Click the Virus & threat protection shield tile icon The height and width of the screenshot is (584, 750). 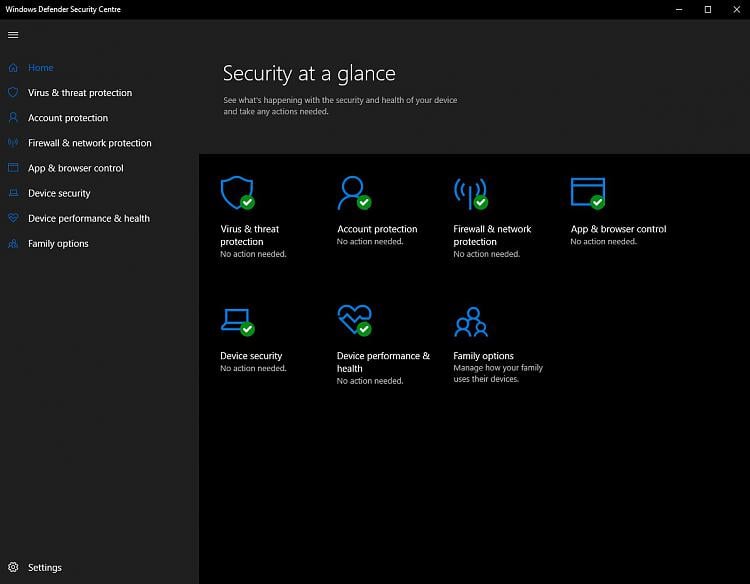click(x=236, y=193)
